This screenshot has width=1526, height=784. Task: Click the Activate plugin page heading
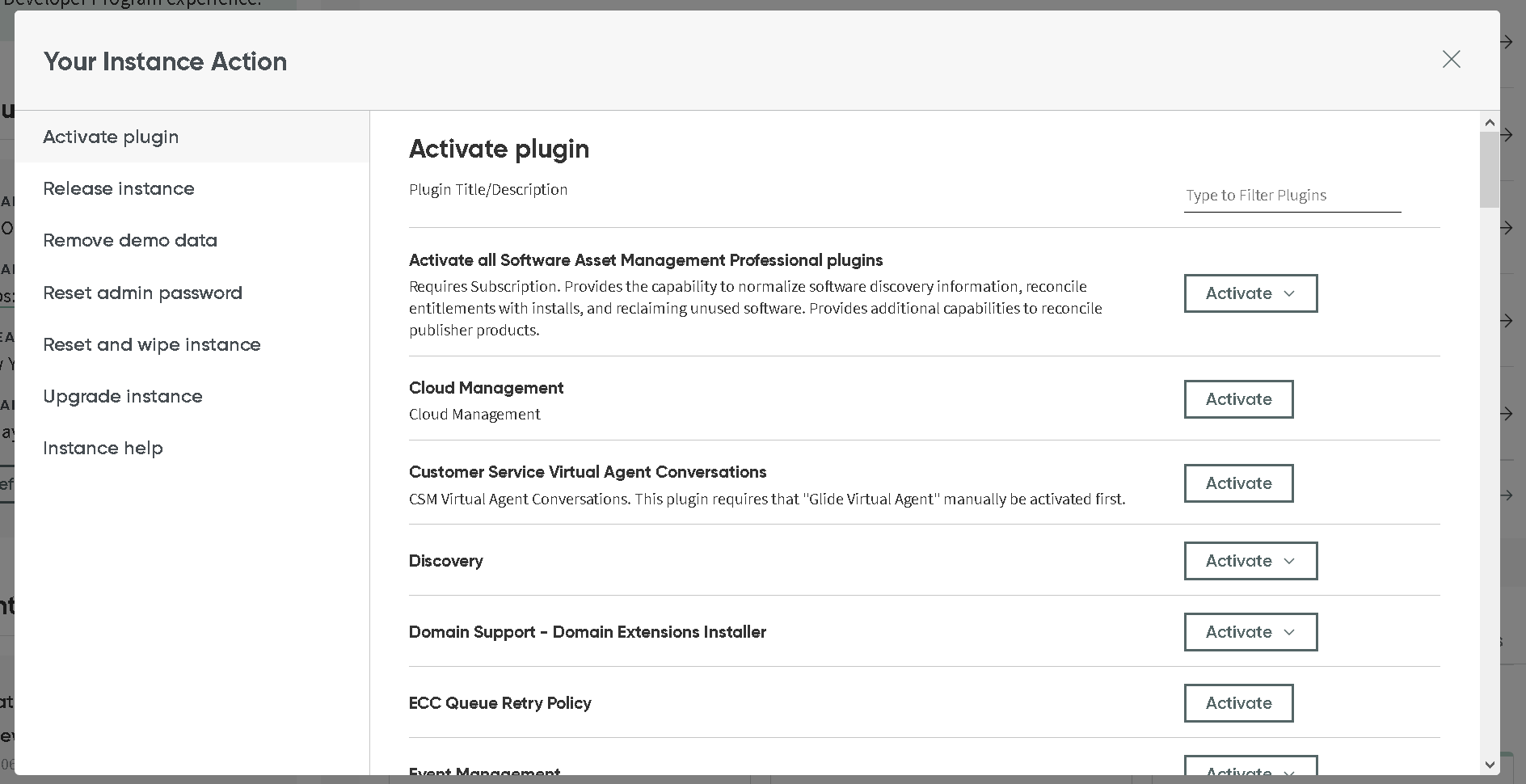(500, 149)
